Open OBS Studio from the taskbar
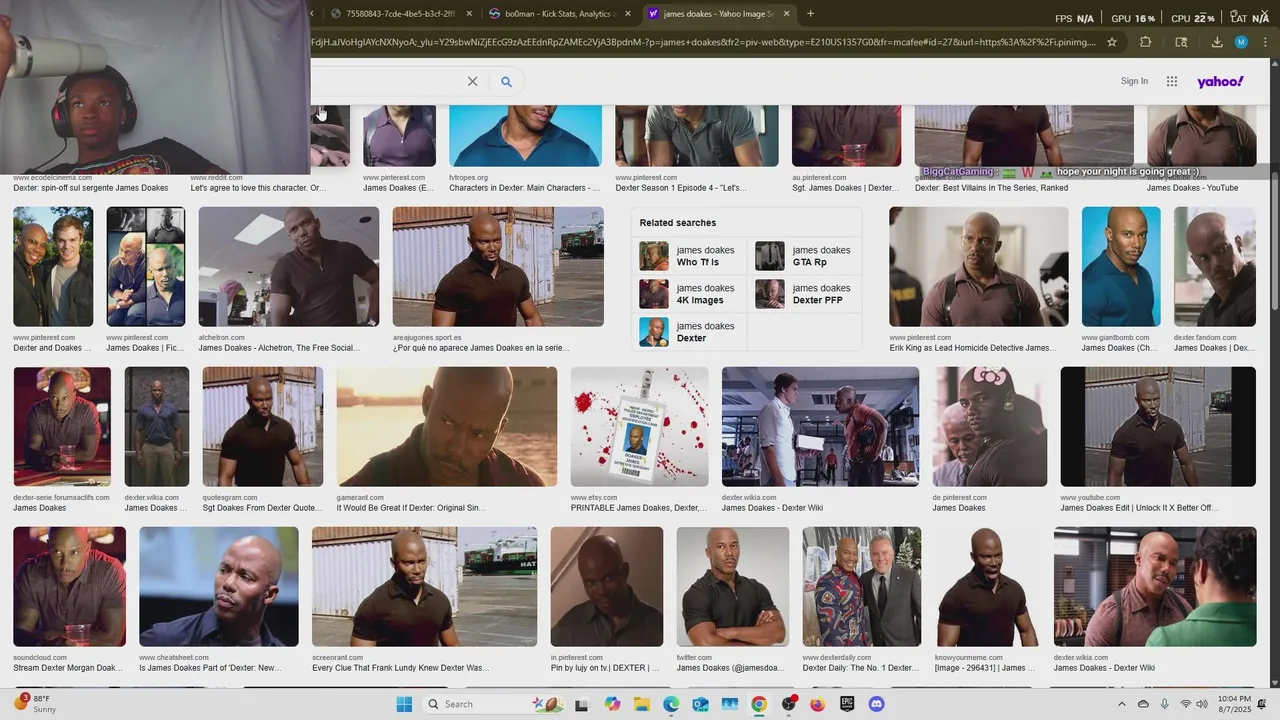Viewport: 1280px width, 720px height. click(789, 704)
